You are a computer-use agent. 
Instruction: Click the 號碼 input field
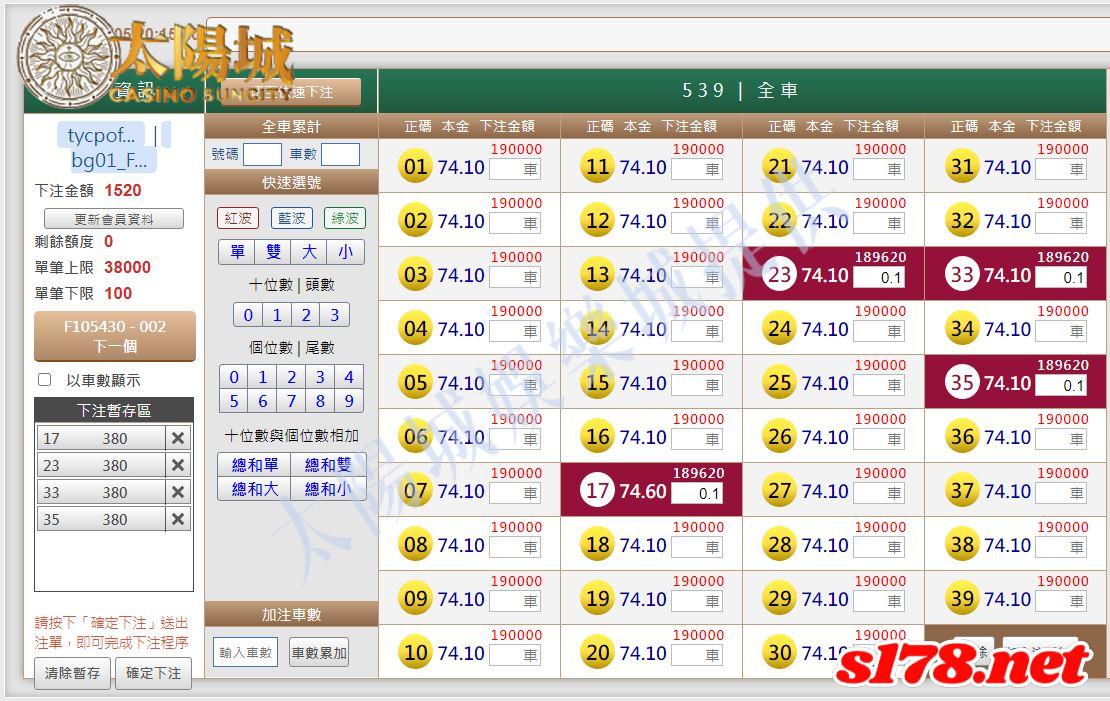pos(262,154)
